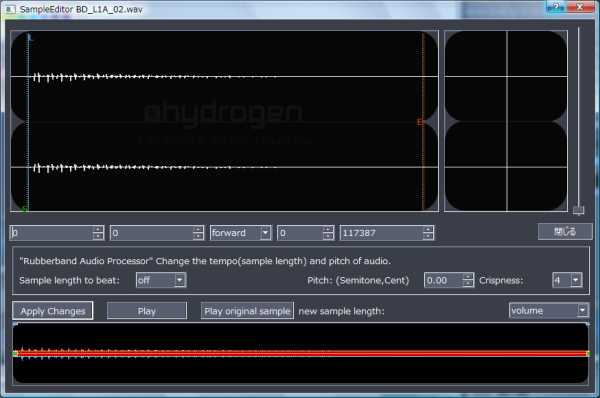Increase loop count with up arrow
The height and width of the screenshot is (398, 600).
tap(328, 229)
